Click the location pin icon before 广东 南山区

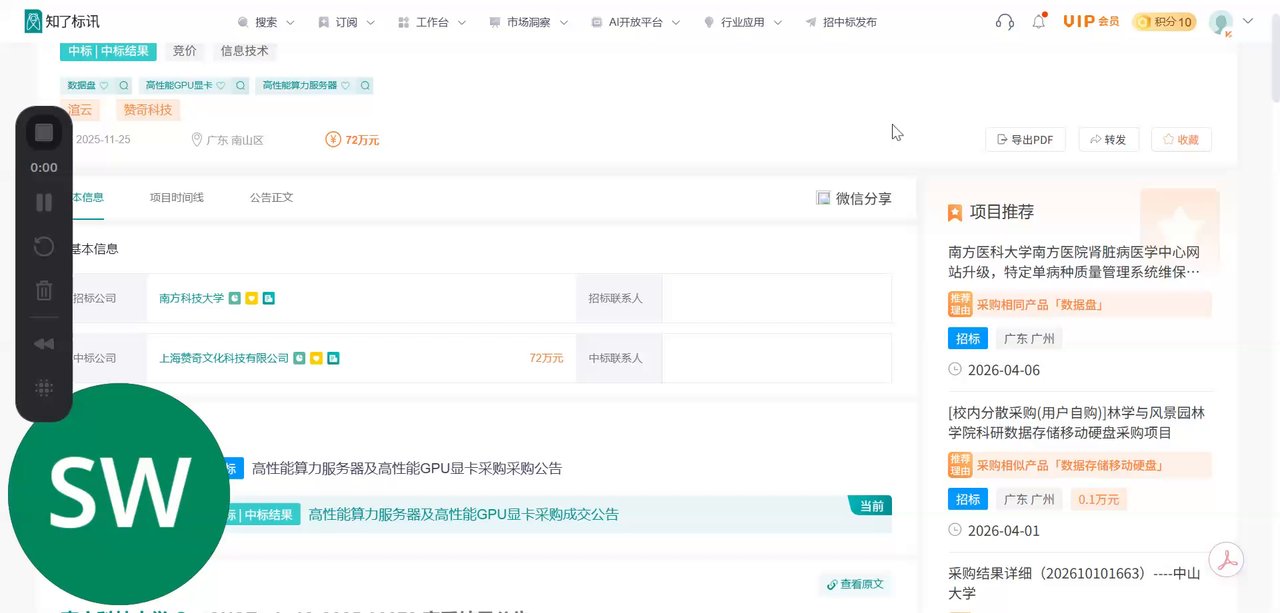point(197,140)
